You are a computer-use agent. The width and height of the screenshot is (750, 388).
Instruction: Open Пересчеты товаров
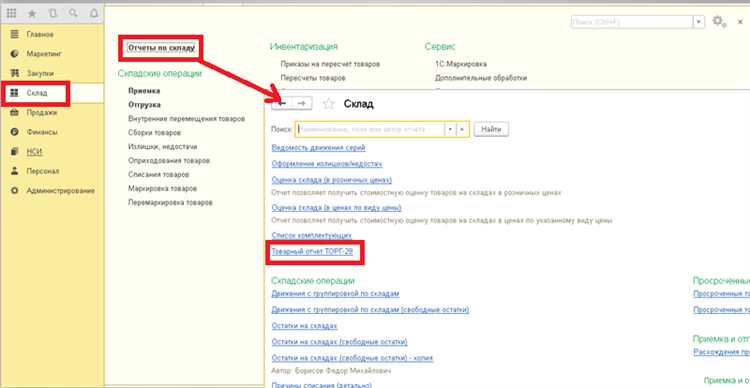[313, 78]
